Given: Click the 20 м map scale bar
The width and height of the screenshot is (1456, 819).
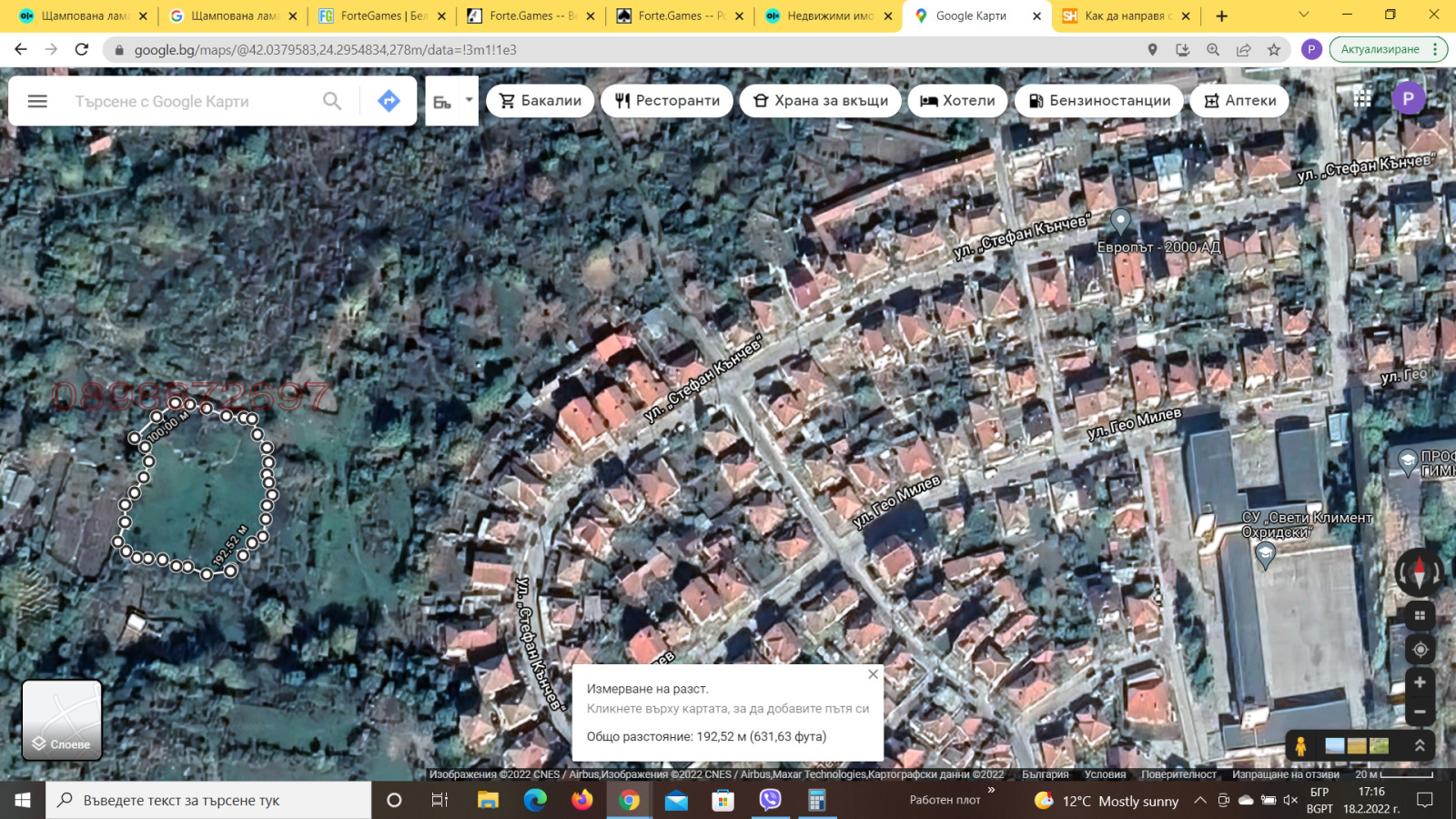Looking at the screenshot, I should pos(1393,774).
